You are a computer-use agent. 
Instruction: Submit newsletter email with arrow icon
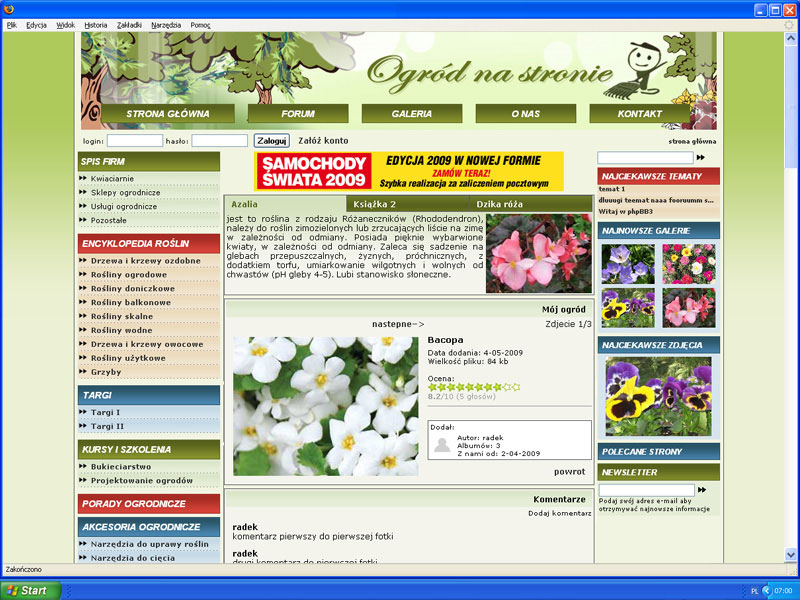[702, 490]
